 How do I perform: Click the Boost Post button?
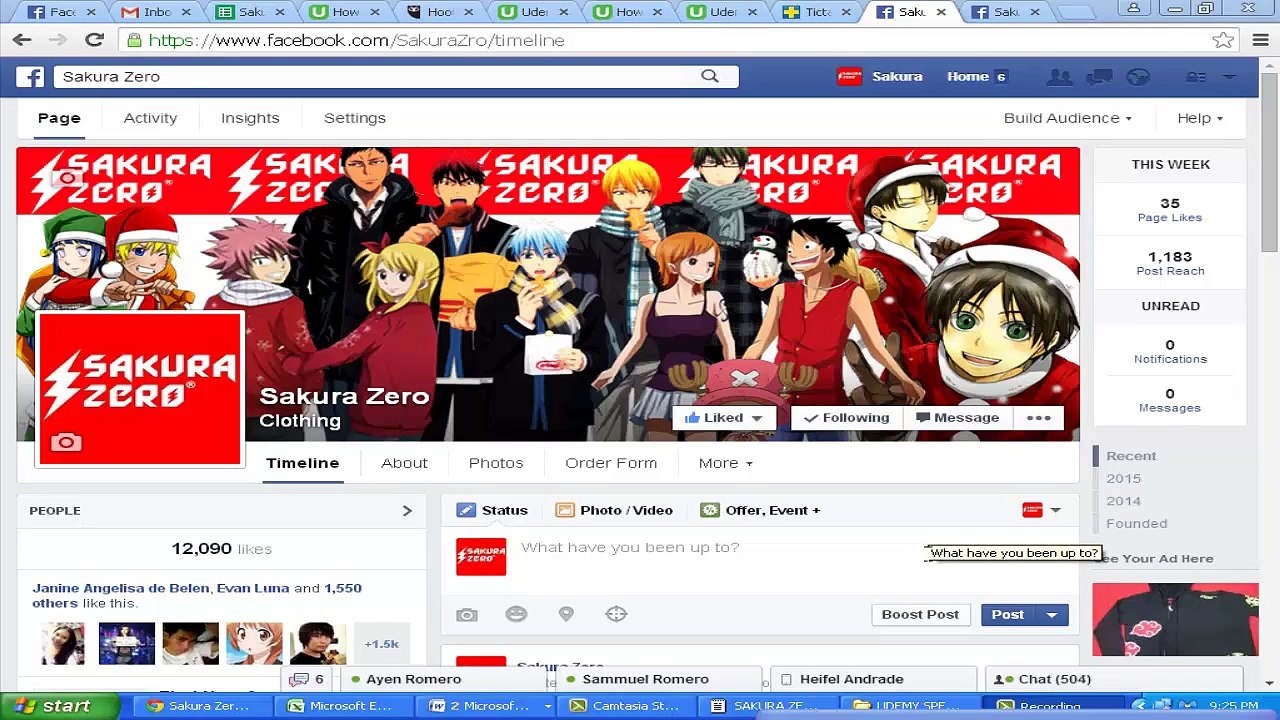pyautogui.click(x=920, y=615)
